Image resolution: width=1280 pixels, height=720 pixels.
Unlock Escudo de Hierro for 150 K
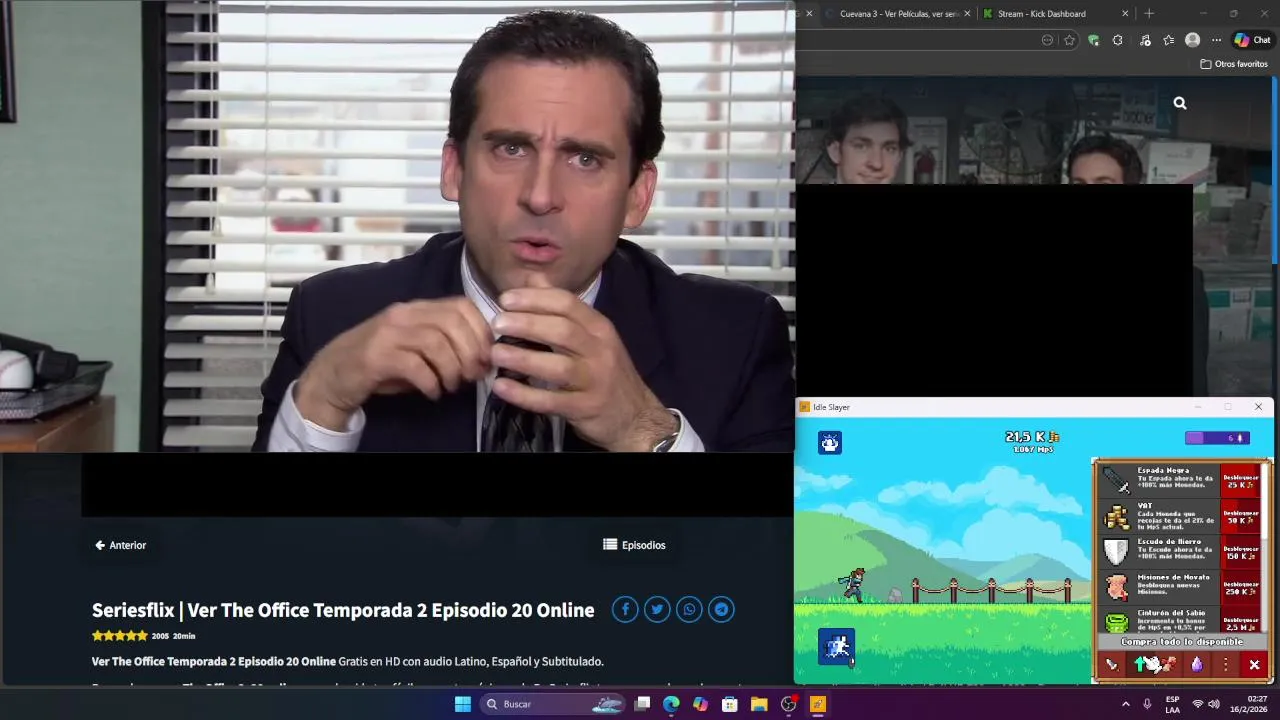pyautogui.click(x=1241, y=552)
